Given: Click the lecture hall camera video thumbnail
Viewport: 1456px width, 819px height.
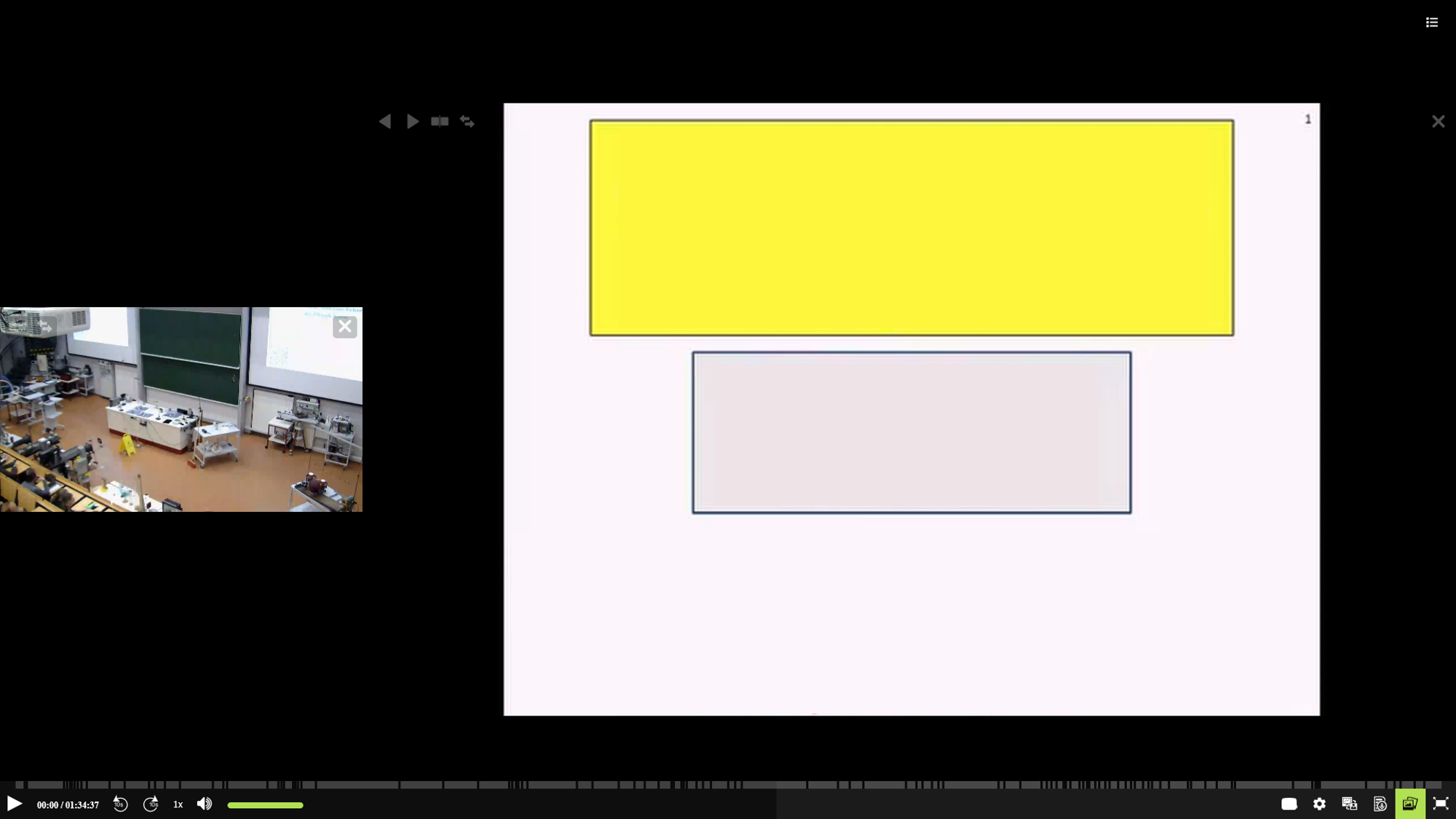Looking at the screenshot, I should tap(181, 409).
